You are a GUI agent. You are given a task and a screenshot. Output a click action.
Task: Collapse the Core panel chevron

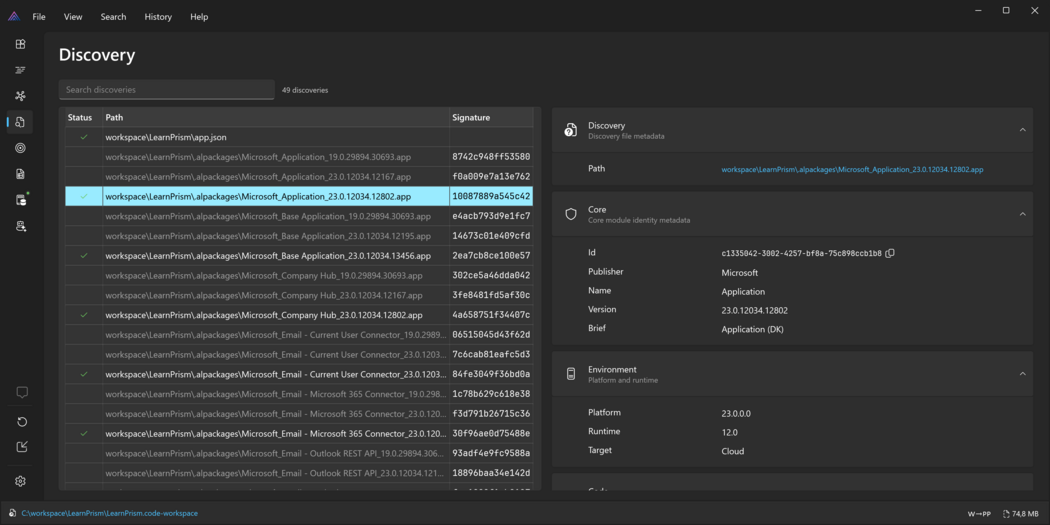(1022, 214)
